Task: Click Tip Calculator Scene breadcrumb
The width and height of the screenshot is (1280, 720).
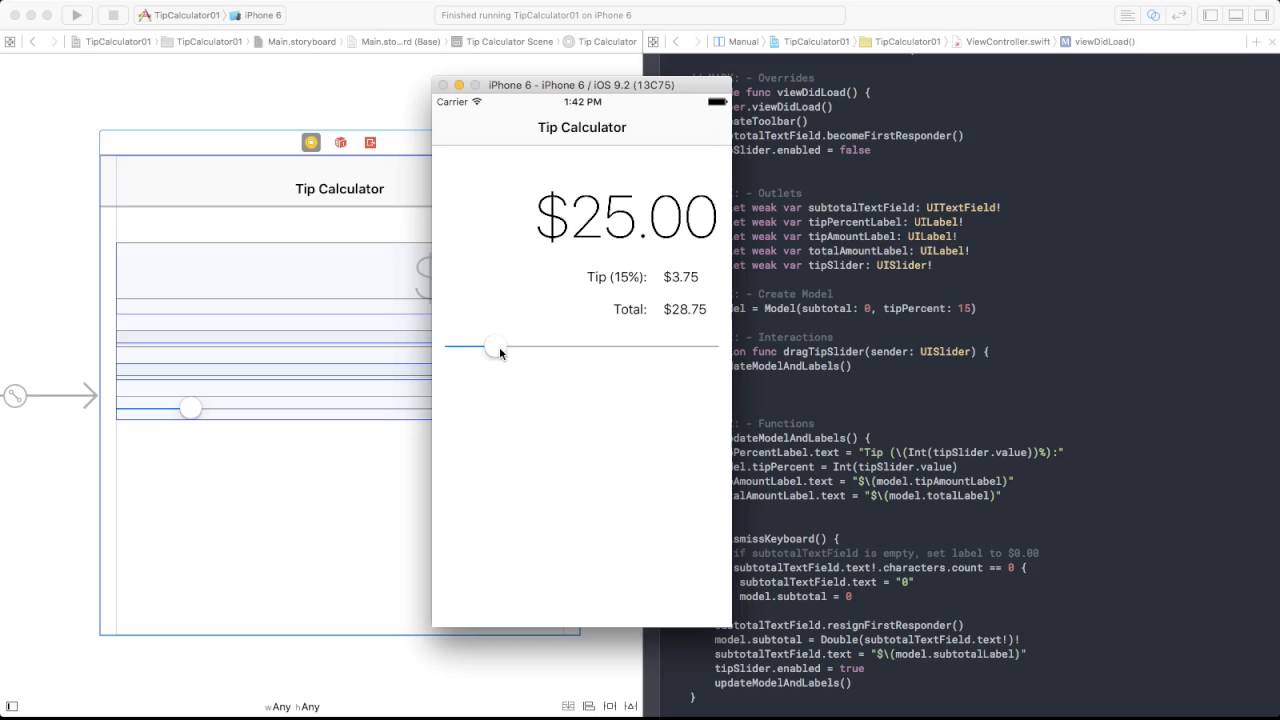Action: [502, 42]
